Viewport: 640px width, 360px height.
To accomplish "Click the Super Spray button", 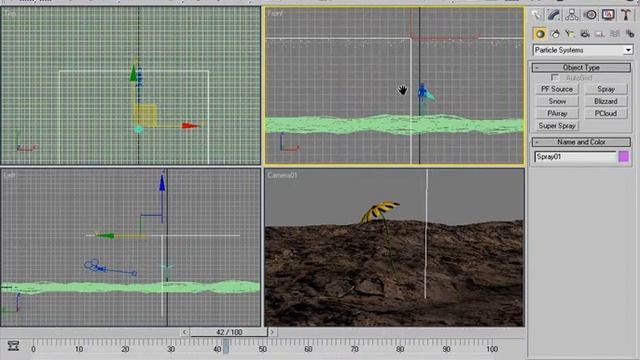I will 557,126.
